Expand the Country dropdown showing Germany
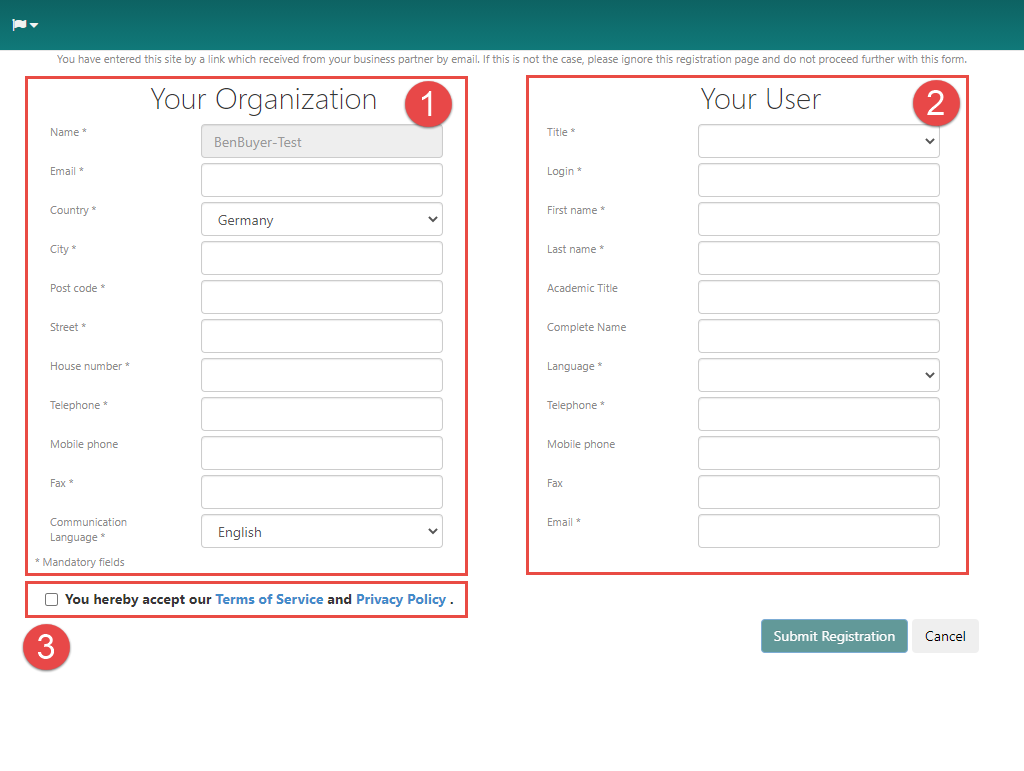The width and height of the screenshot is (1024, 771). 321,220
